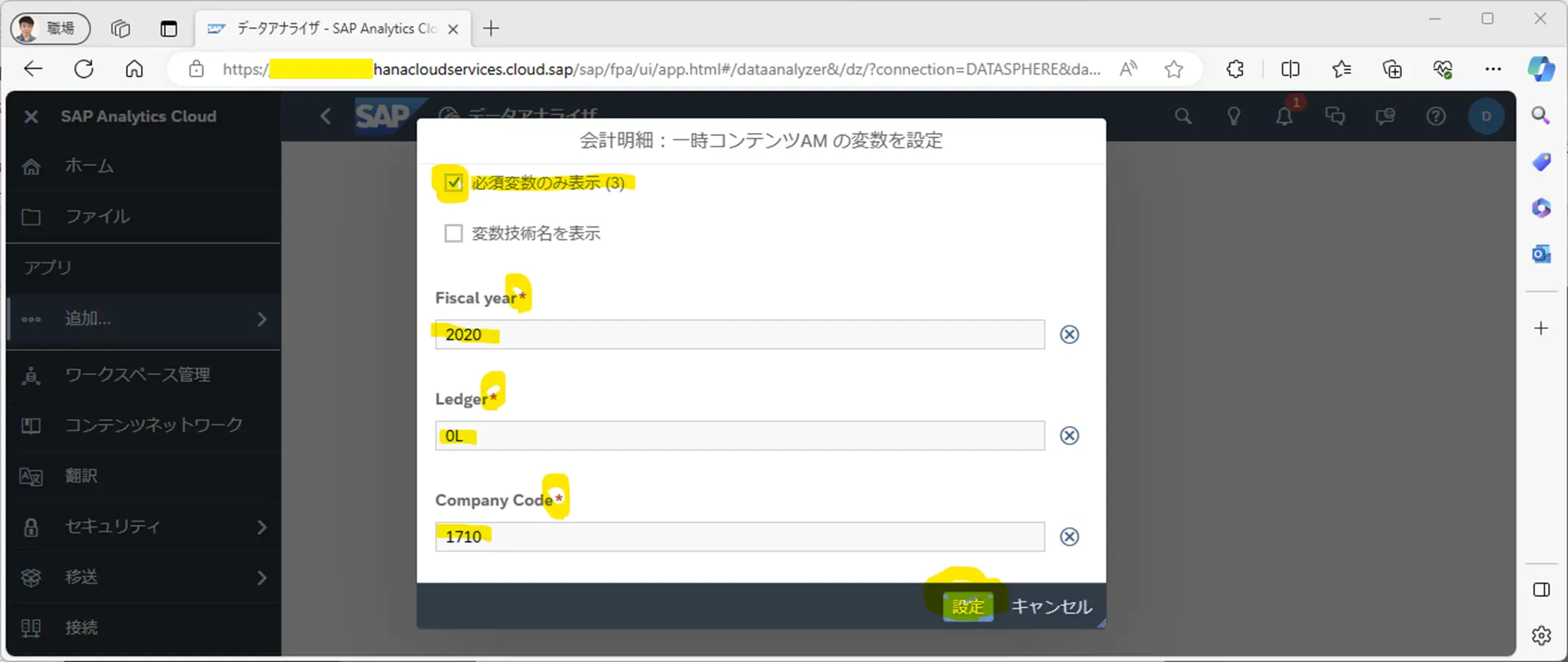This screenshot has height=662, width=1568.
Task: Clear the Fiscal year value icon
Action: [x=1069, y=334]
